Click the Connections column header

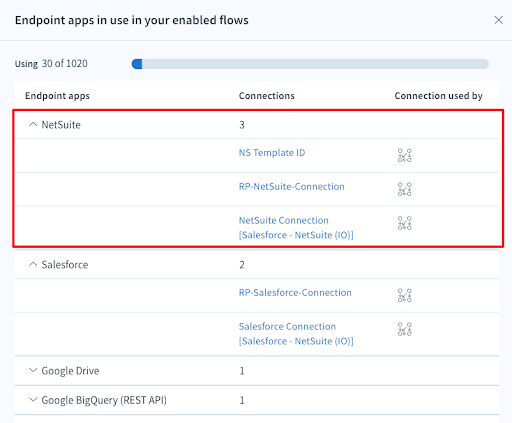pos(266,96)
